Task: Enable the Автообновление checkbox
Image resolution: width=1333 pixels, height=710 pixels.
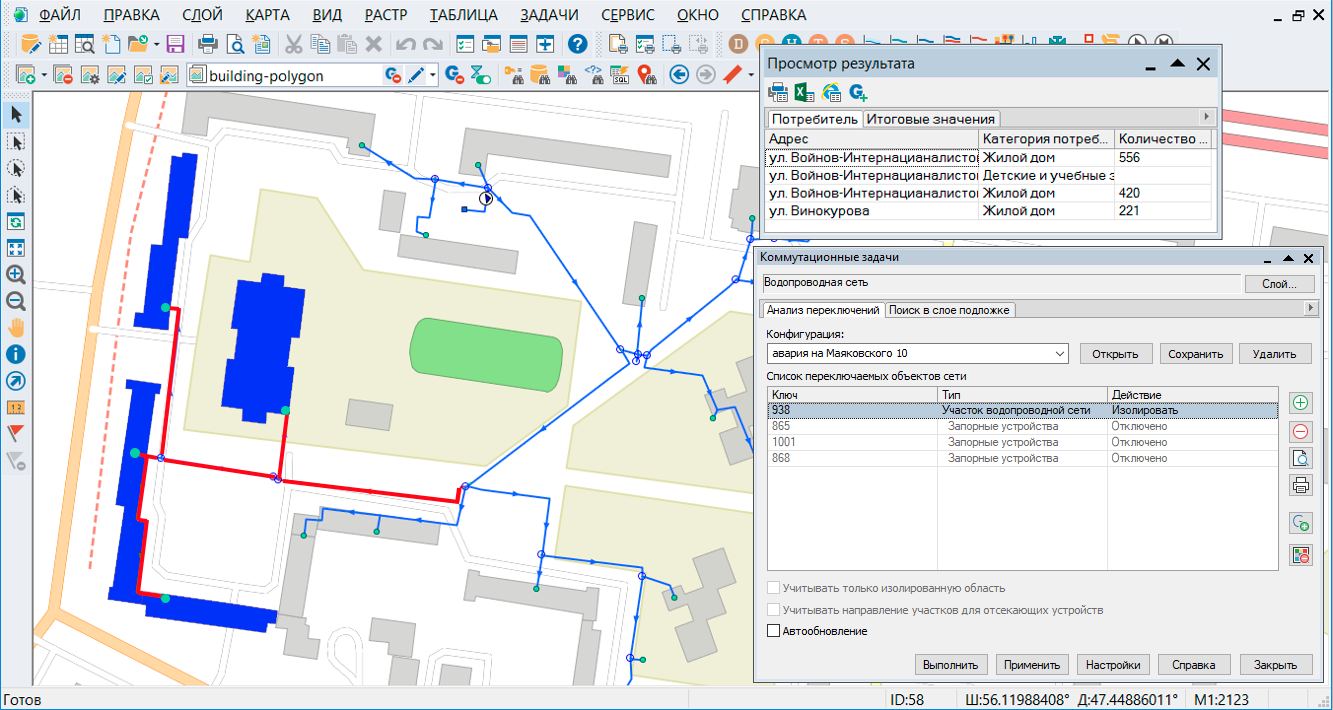Action: [773, 631]
